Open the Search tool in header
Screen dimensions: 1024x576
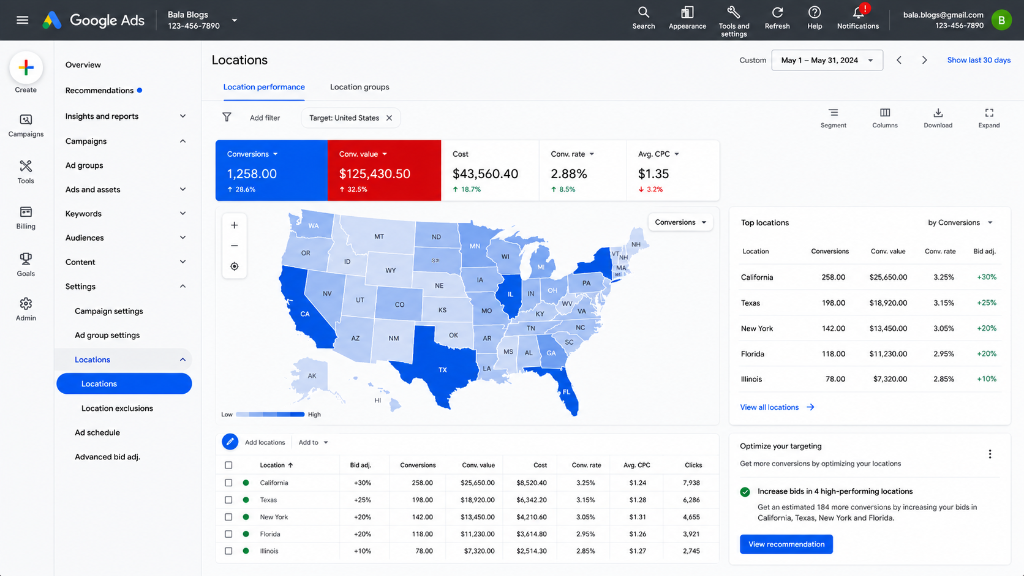643,18
